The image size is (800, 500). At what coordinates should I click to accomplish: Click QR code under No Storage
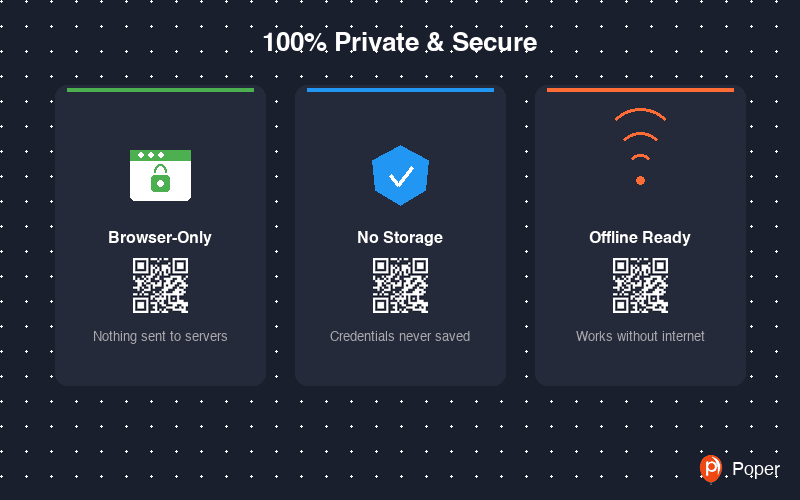tap(400, 286)
